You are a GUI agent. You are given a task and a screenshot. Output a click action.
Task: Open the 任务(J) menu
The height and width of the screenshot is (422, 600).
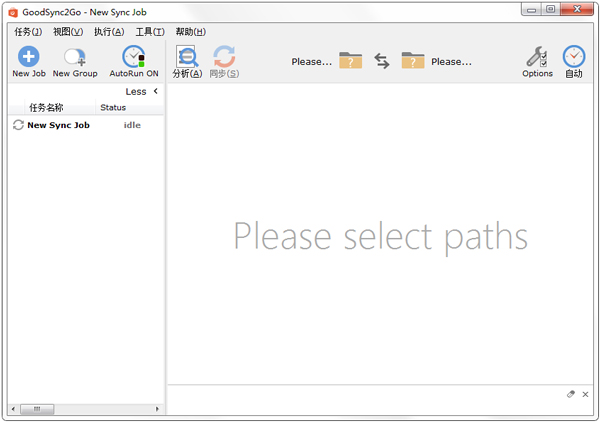click(28, 32)
